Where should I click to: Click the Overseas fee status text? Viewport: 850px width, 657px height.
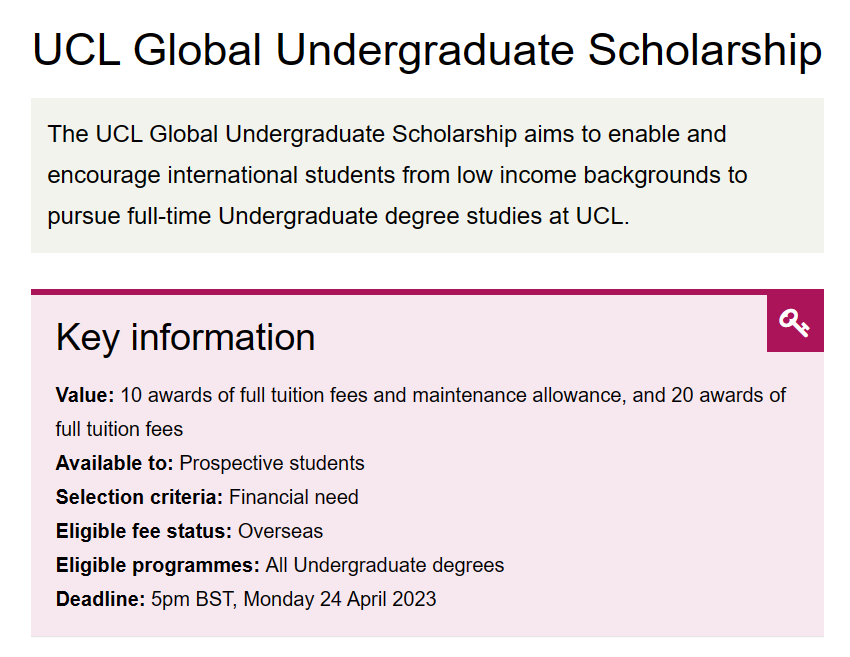(x=280, y=531)
